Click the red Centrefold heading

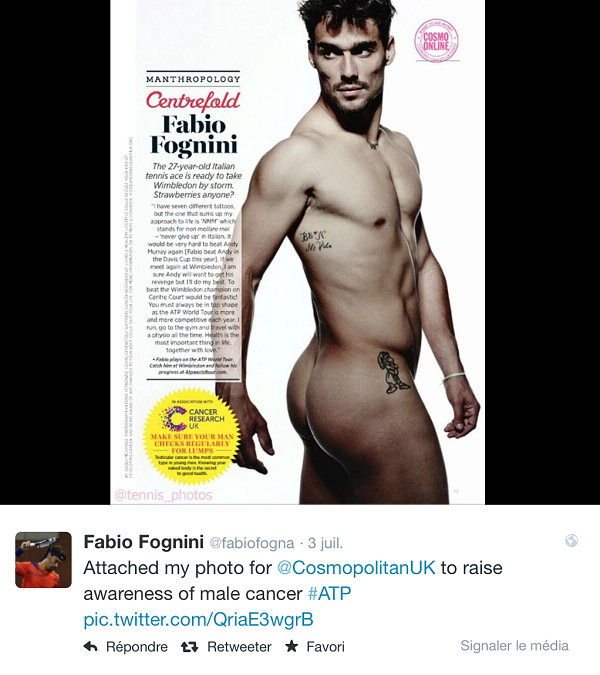click(x=193, y=101)
